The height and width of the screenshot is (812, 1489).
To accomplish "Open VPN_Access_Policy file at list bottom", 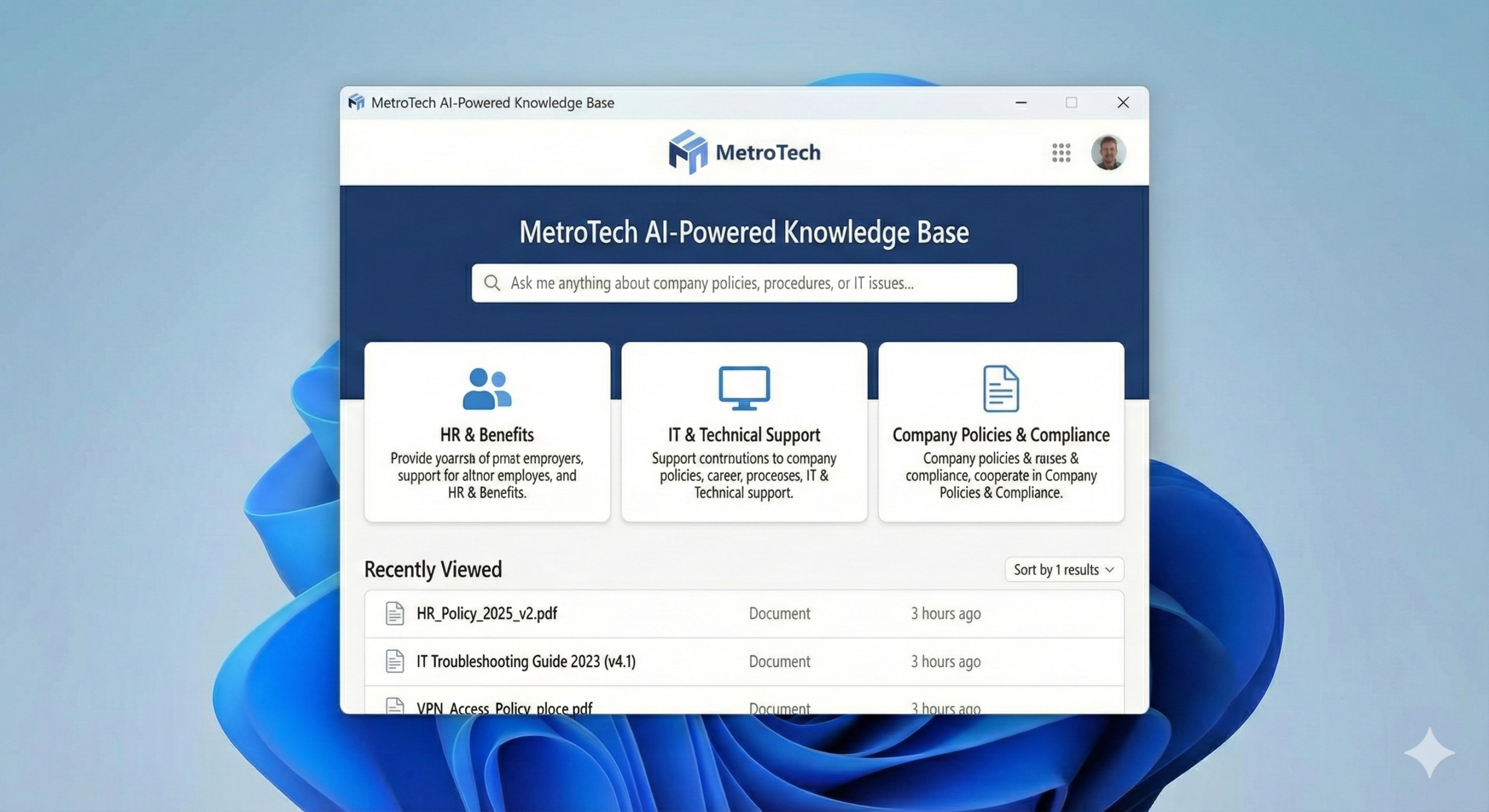I will tap(504, 707).
